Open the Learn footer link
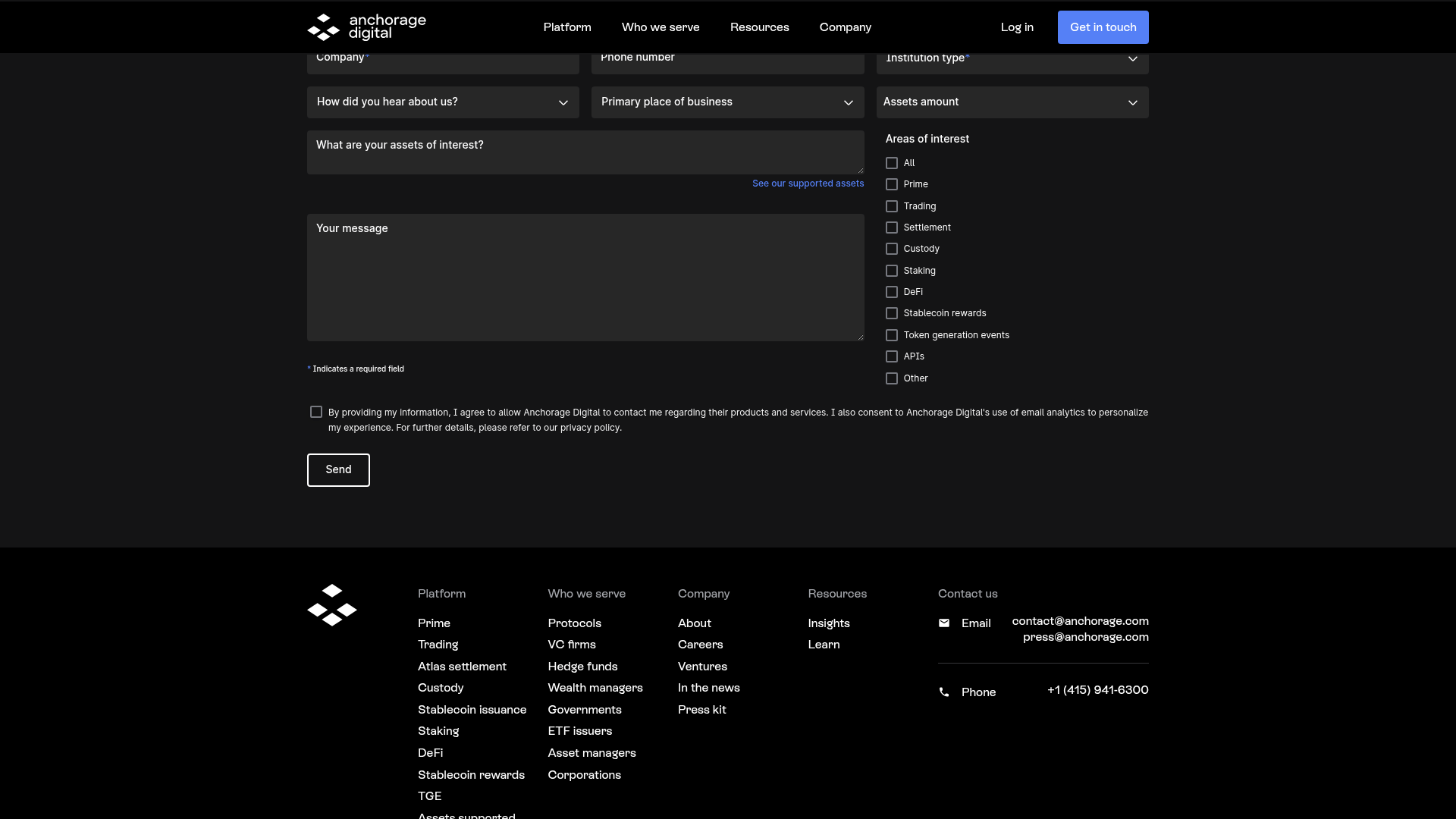Image resolution: width=1456 pixels, height=819 pixels. click(x=824, y=645)
